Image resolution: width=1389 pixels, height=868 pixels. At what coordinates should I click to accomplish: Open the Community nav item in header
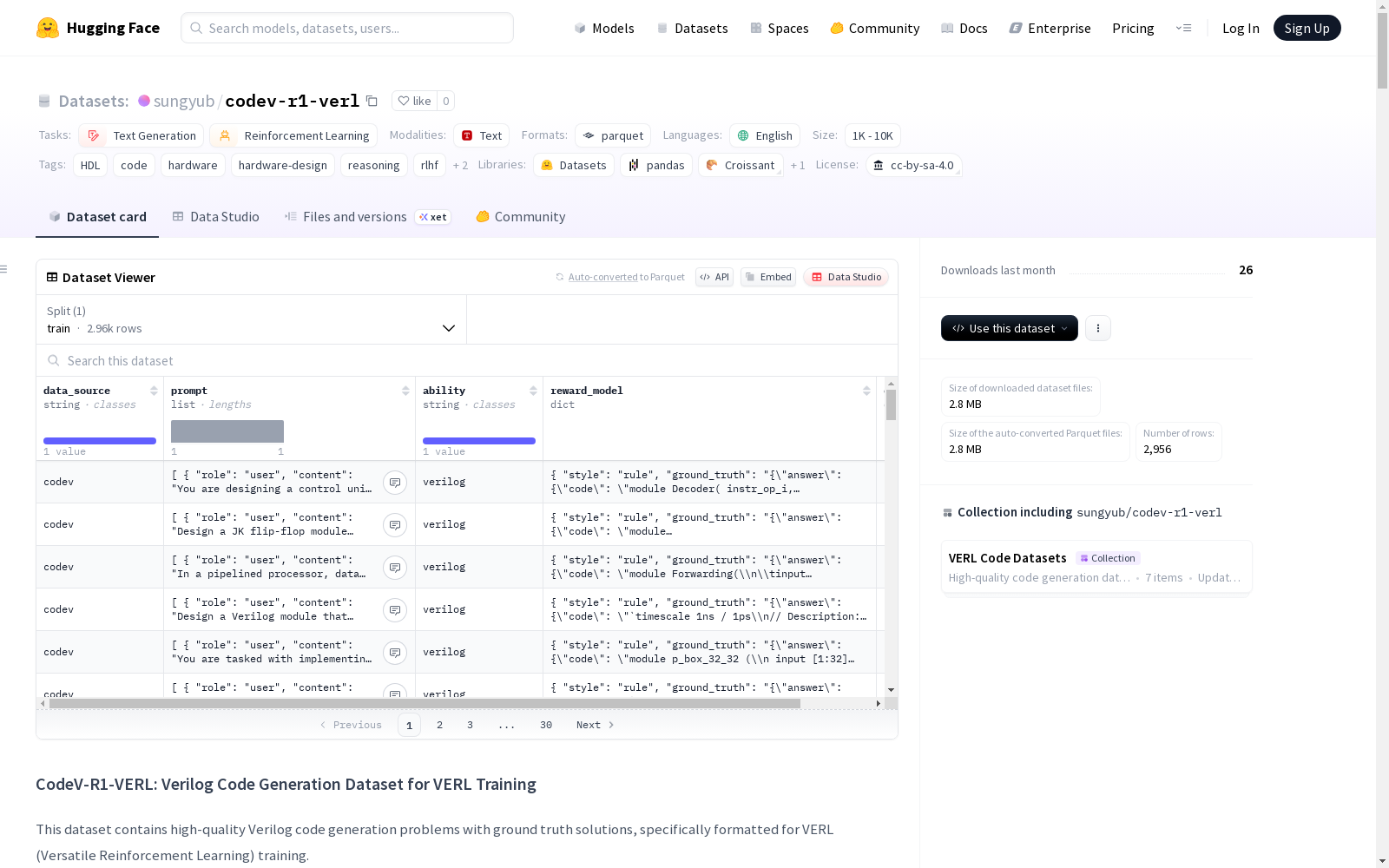pyautogui.click(x=875, y=28)
